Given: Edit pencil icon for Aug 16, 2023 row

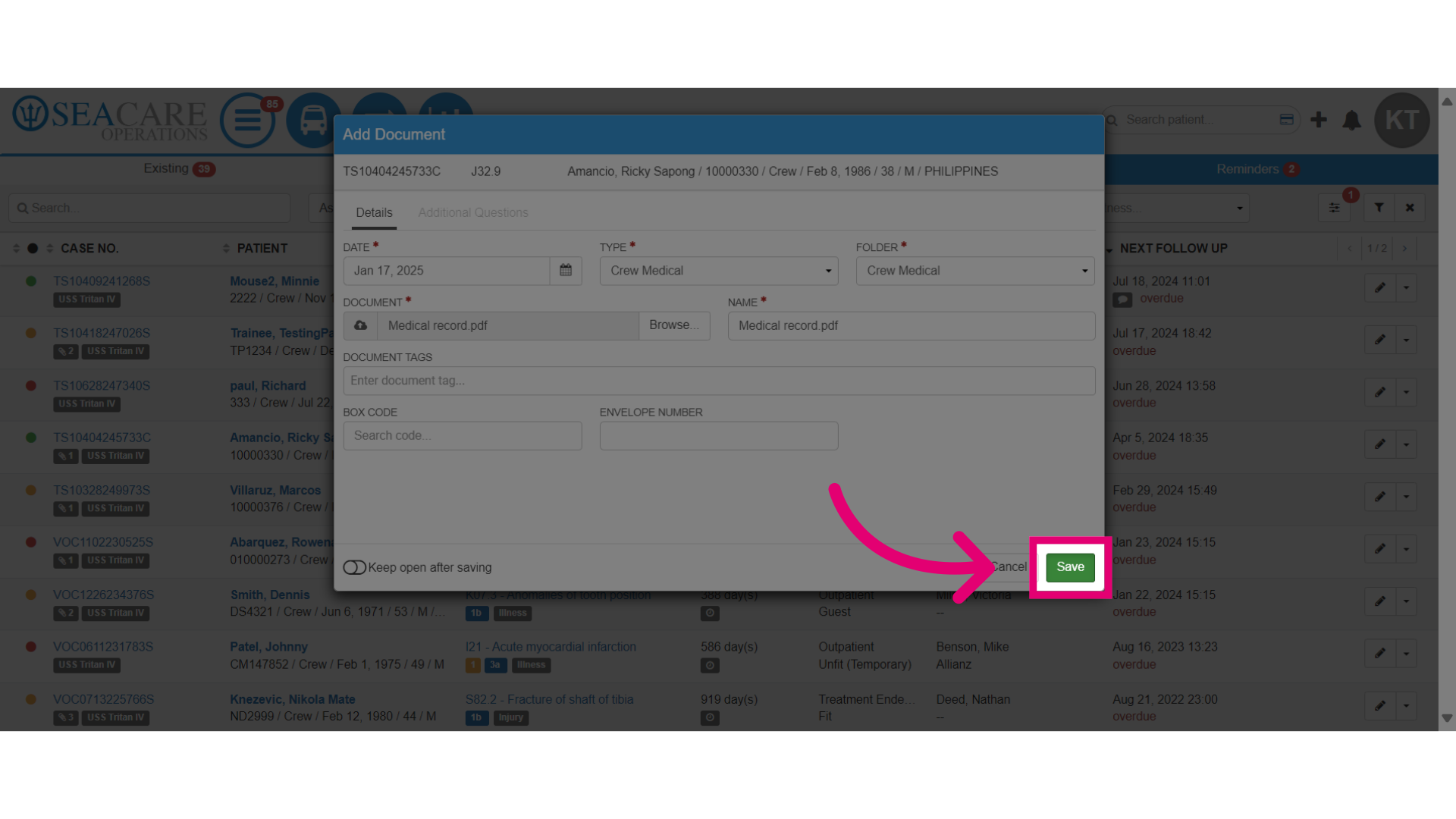Looking at the screenshot, I should point(1380,653).
